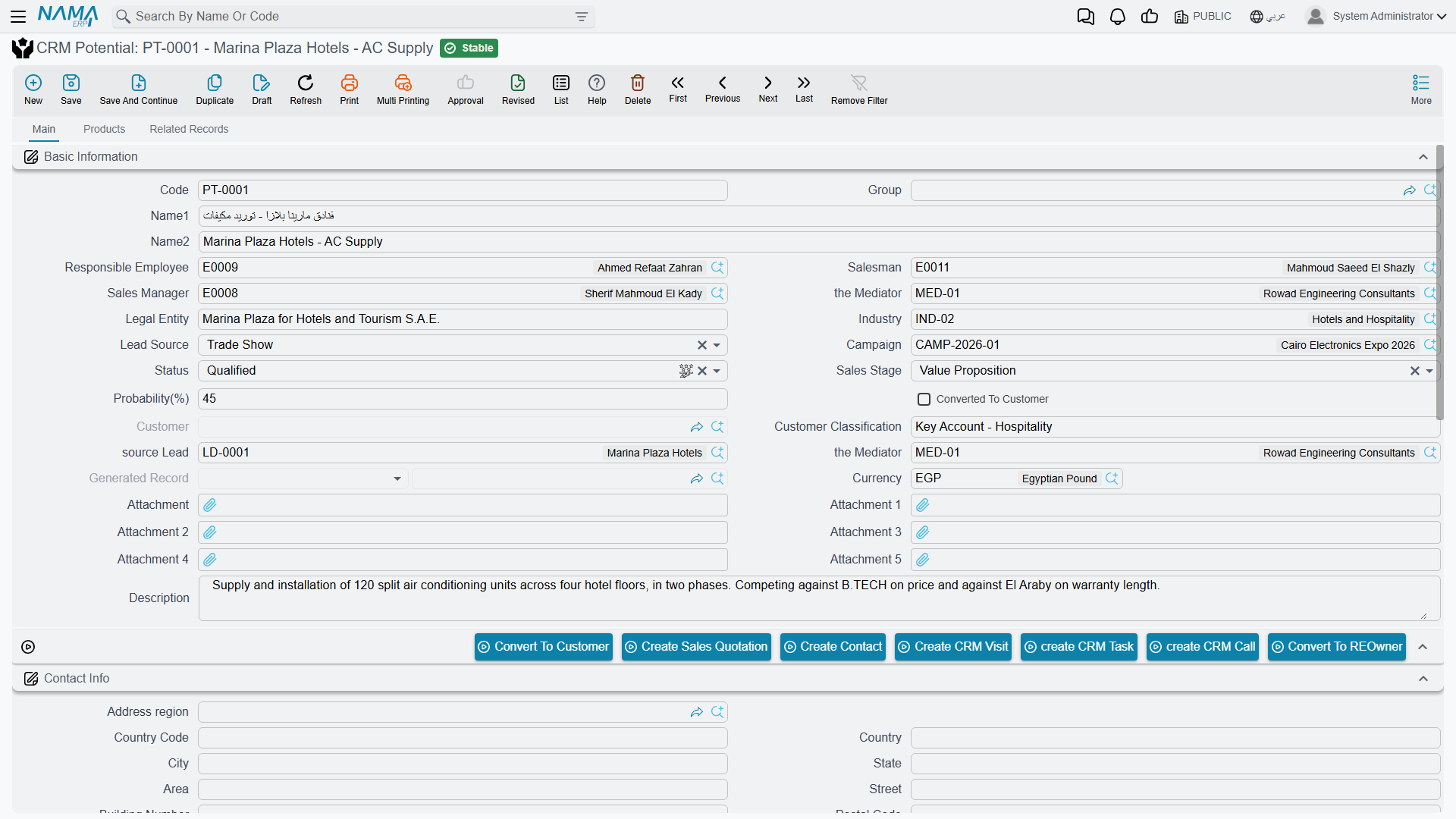Screen dimensions: 1456x819
Task: Click the Description text area
Action: pyautogui.click(x=819, y=598)
